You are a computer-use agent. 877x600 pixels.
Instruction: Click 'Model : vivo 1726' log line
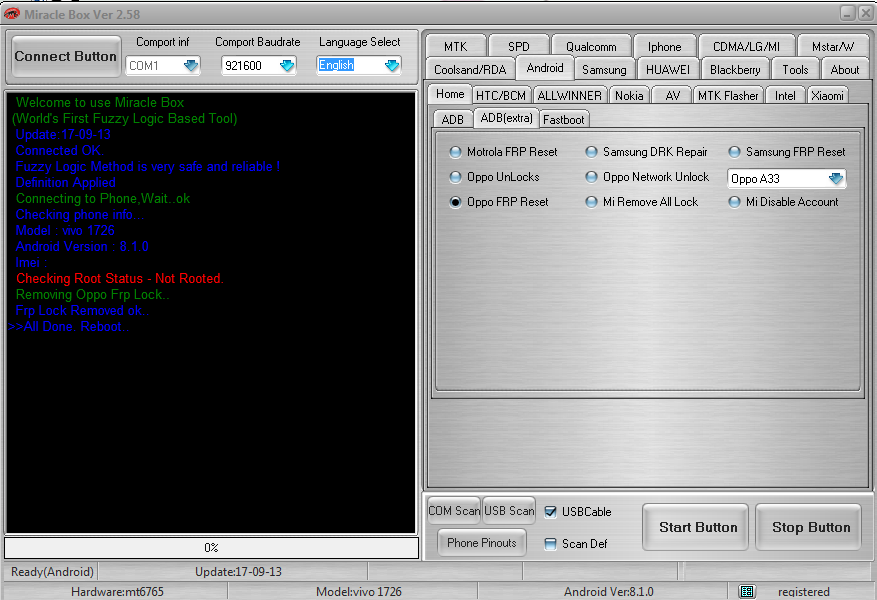click(65, 230)
